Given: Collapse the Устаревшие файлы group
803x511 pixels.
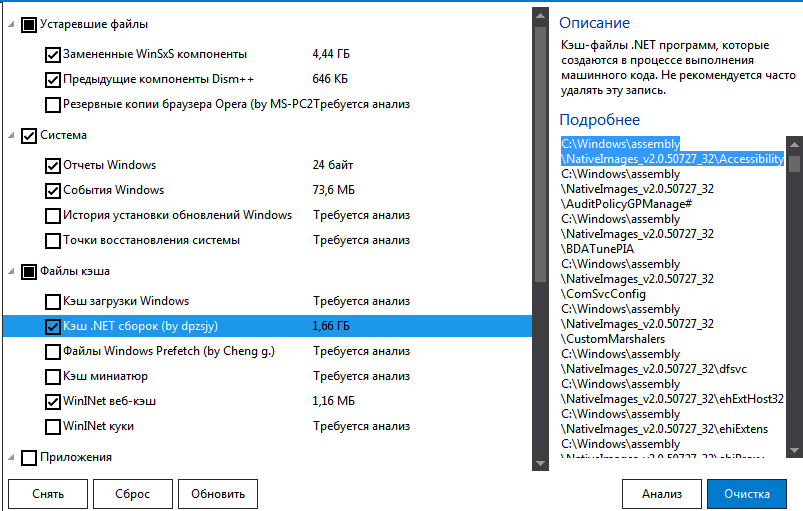Looking at the screenshot, I should coord(11,24).
